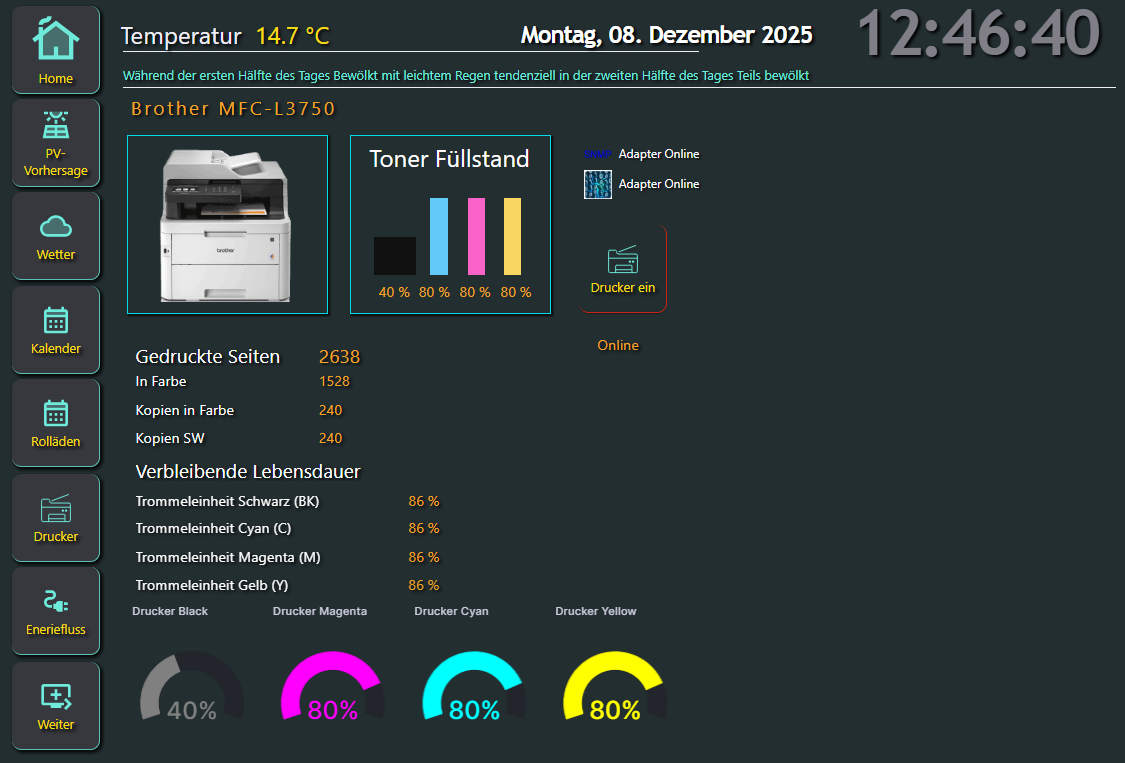
Task: Click the Drucker Yellow 80% gauge
Action: 615,685
